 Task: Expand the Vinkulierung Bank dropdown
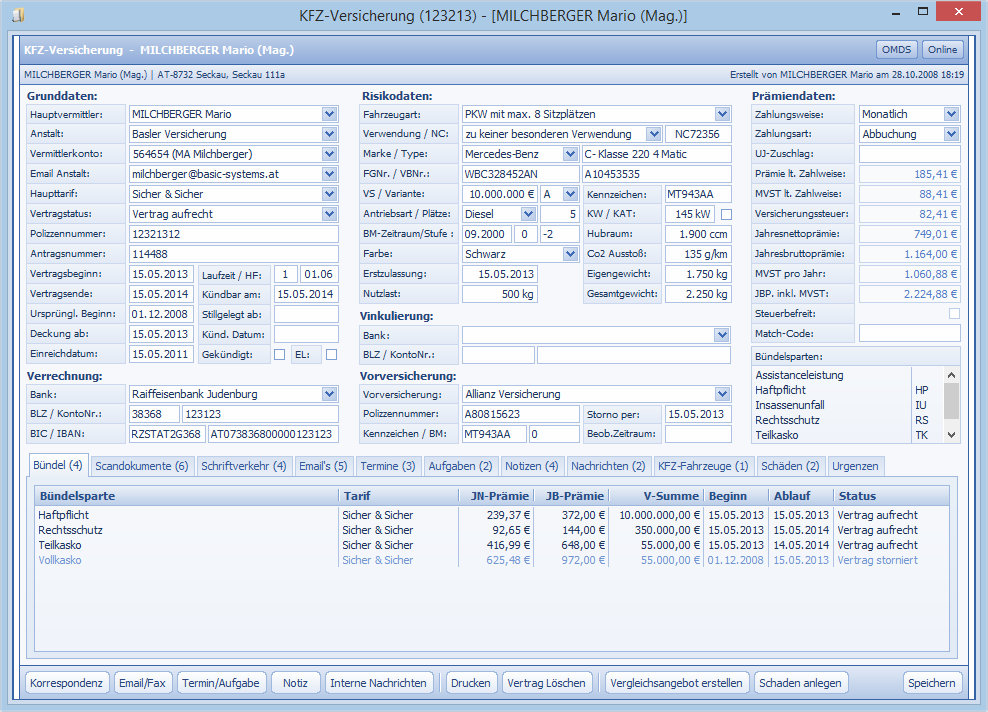pyautogui.click(x=722, y=335)
